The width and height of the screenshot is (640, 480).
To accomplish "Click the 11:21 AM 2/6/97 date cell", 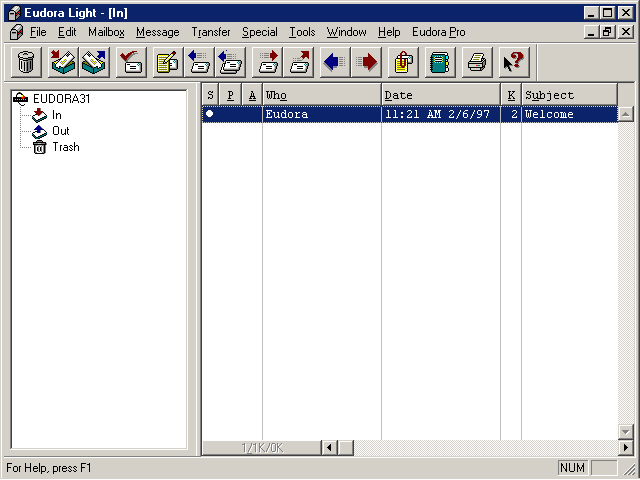I will click(x=441, y=114).
